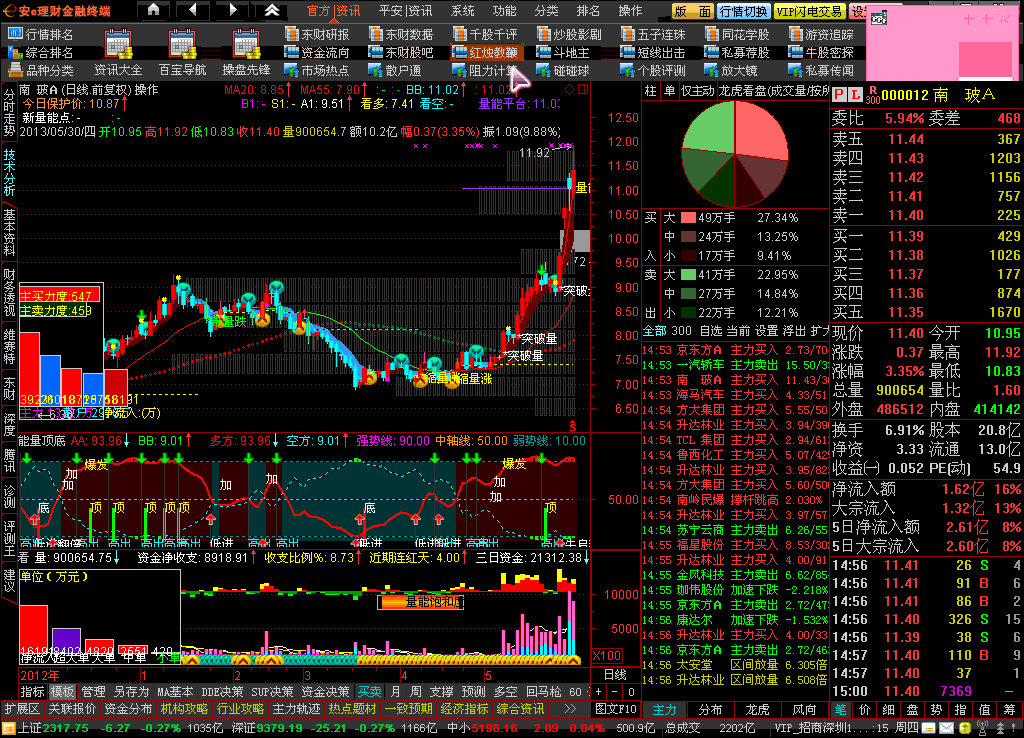Click the back arrow navigation icon
1024x738 pixels.
[193, 10]
